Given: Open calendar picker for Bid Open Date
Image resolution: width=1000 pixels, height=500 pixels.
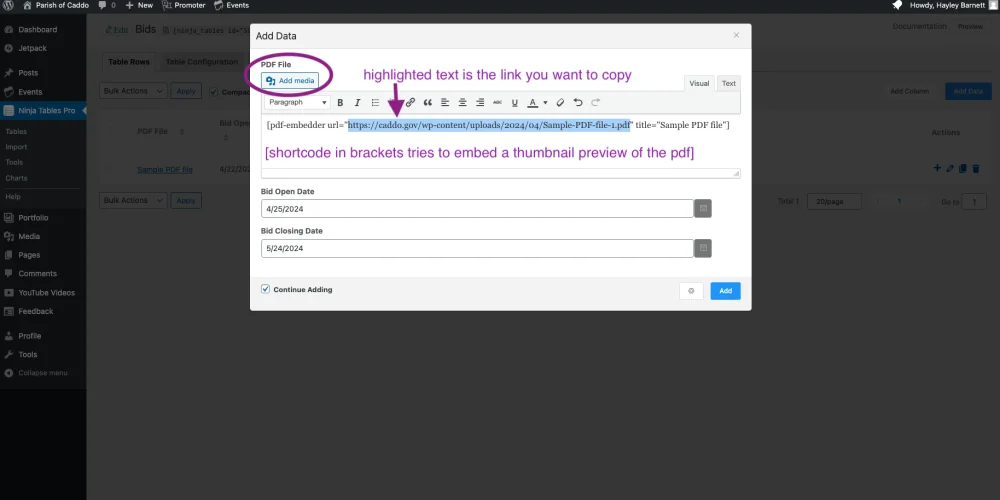Looking at the screenshot, I should coord(703,208).
